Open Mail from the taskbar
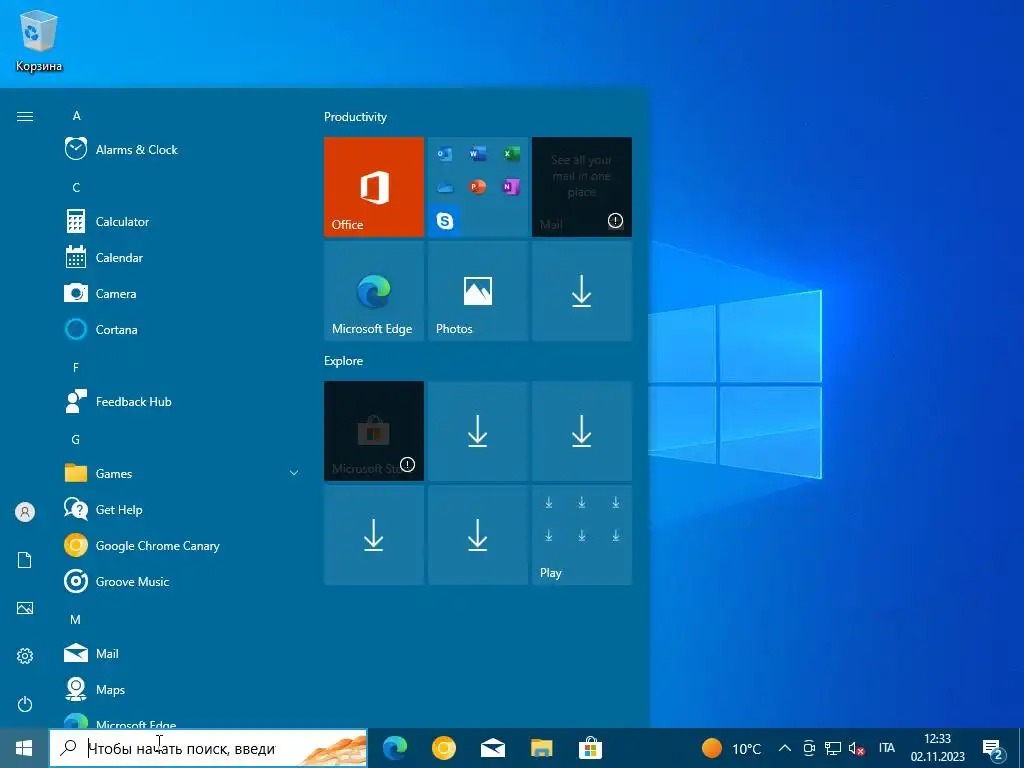The height and width of the screenshot is (768, 1024). tap(492, 748)
